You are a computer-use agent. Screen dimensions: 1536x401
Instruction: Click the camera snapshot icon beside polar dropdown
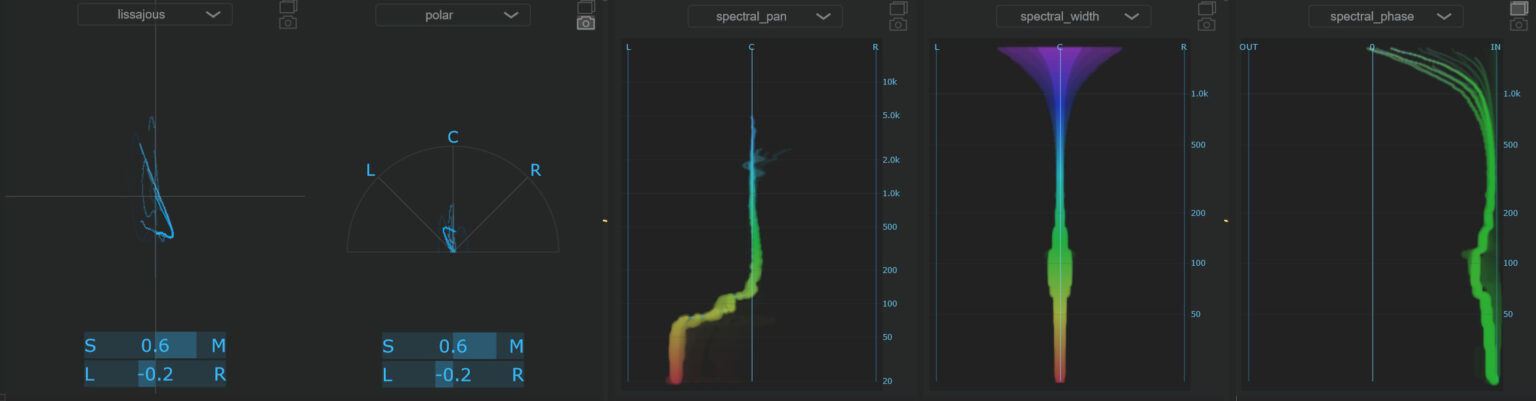tap(586, 22)
